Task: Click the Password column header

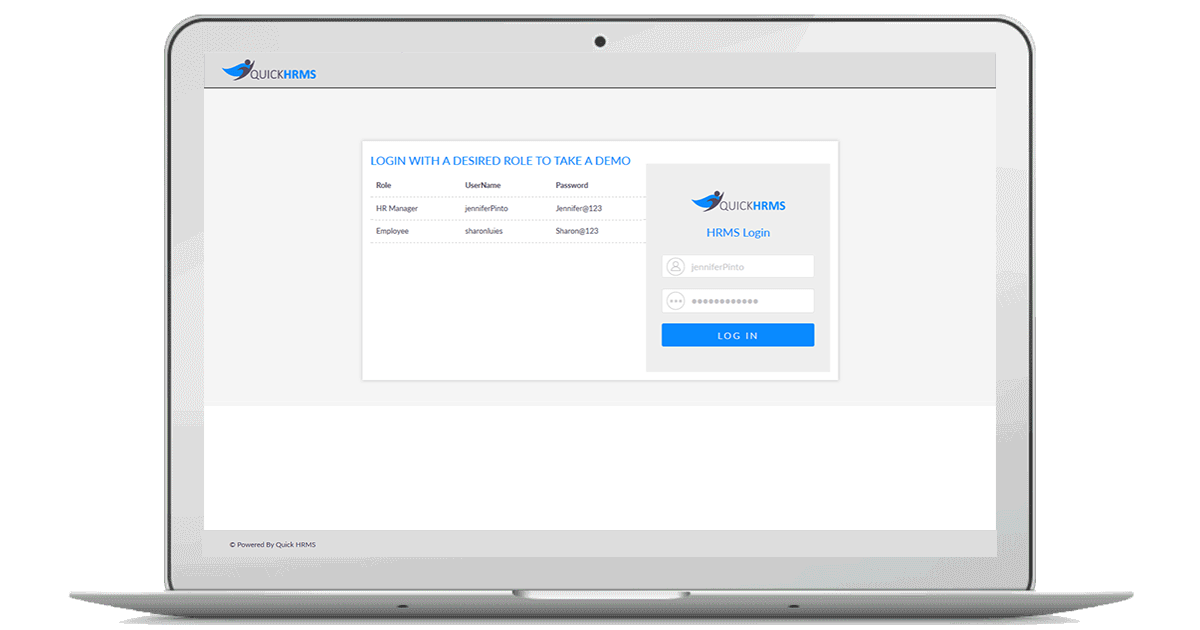Action: [572, 185]
